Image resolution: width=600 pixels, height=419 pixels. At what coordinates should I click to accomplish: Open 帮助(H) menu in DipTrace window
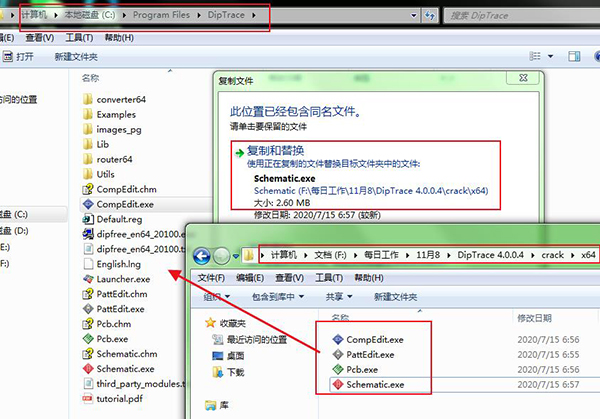pos(119,37)
